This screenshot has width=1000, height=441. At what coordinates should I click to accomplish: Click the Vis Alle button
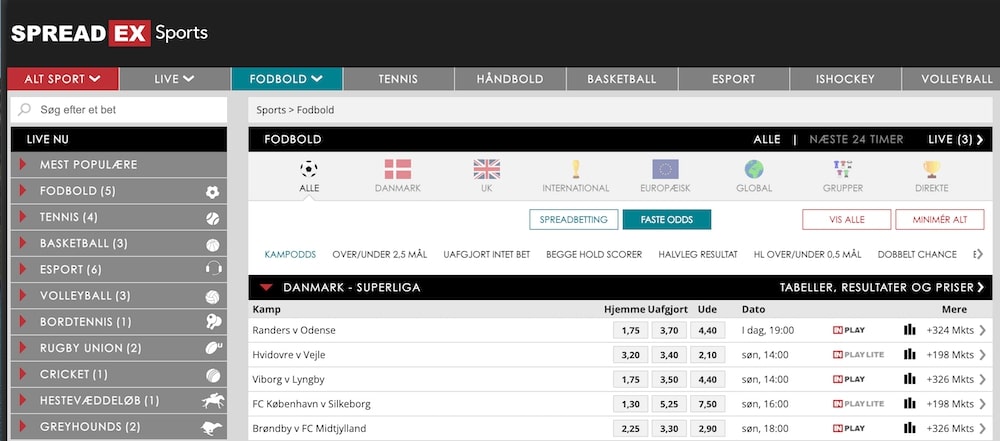(x=846, y=220)
